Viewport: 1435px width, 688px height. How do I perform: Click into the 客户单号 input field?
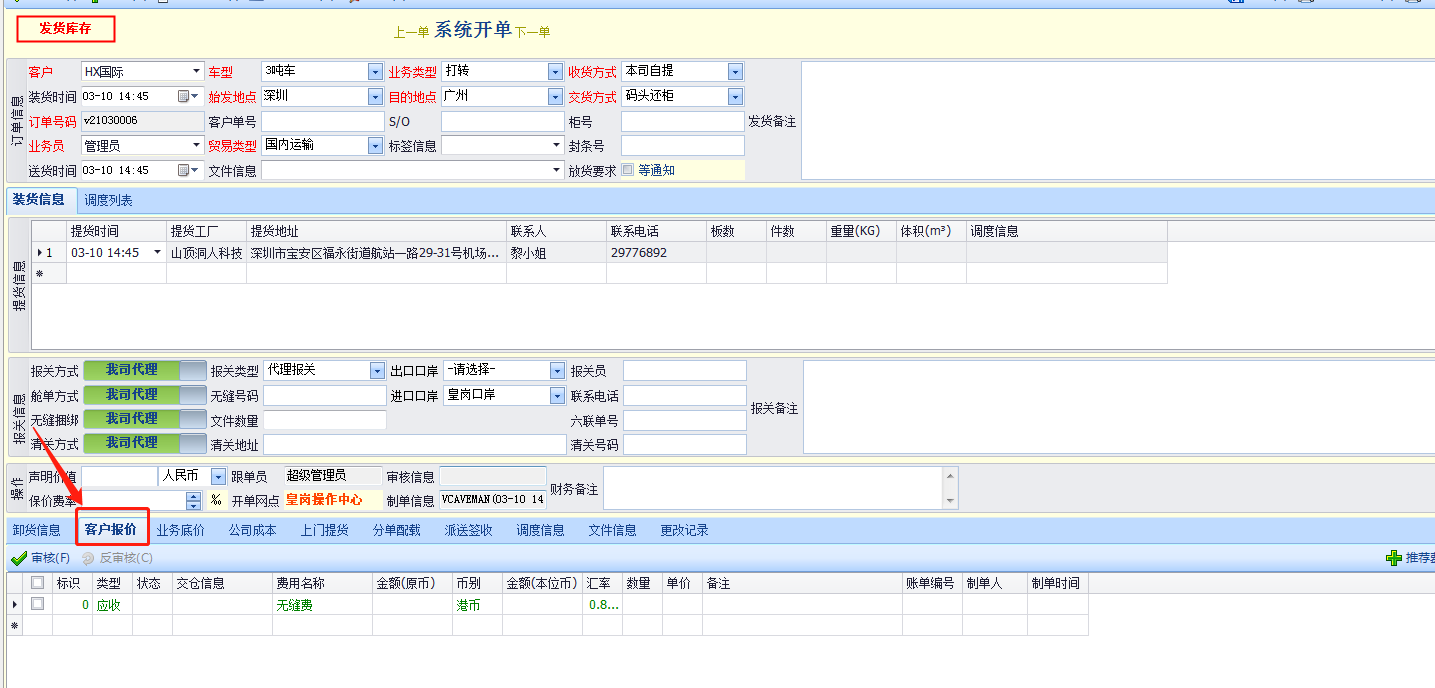click(322, 122)
